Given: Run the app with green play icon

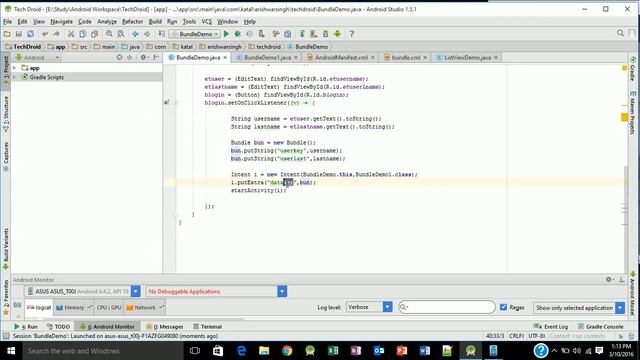Looking at the screenshot, I should click(x=226, y=34).
